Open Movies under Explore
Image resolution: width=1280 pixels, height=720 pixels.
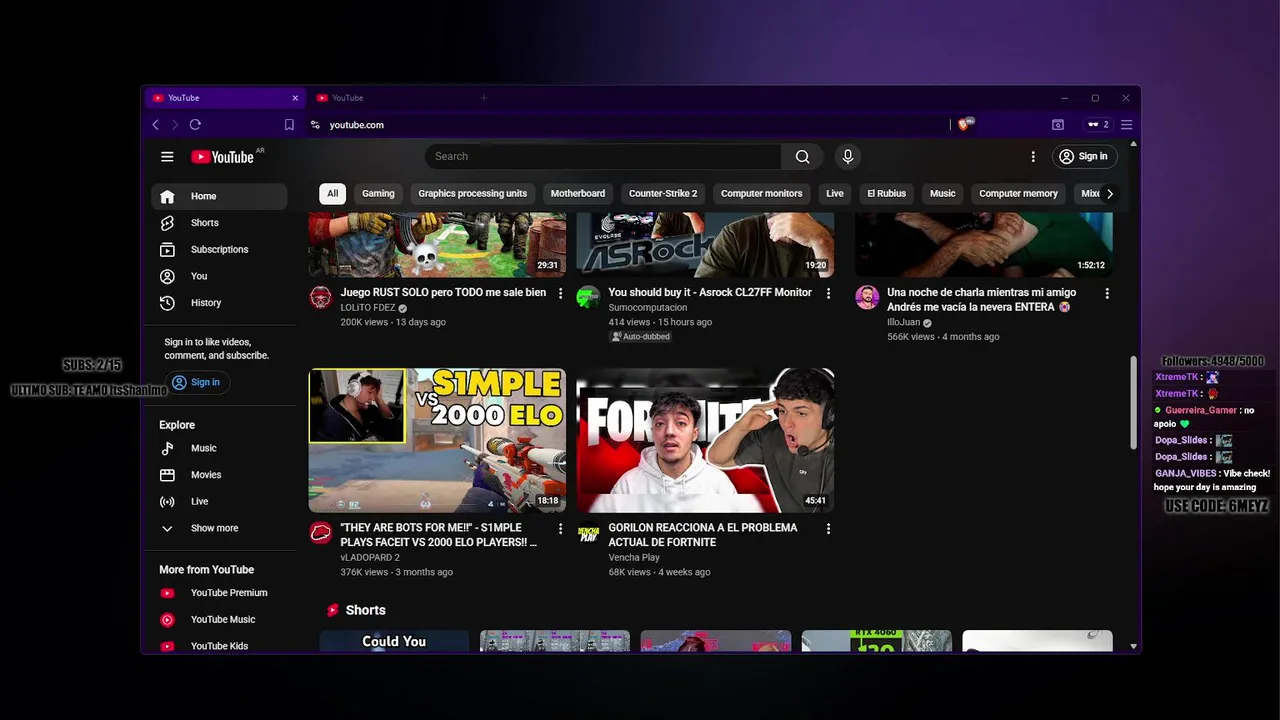219,475
